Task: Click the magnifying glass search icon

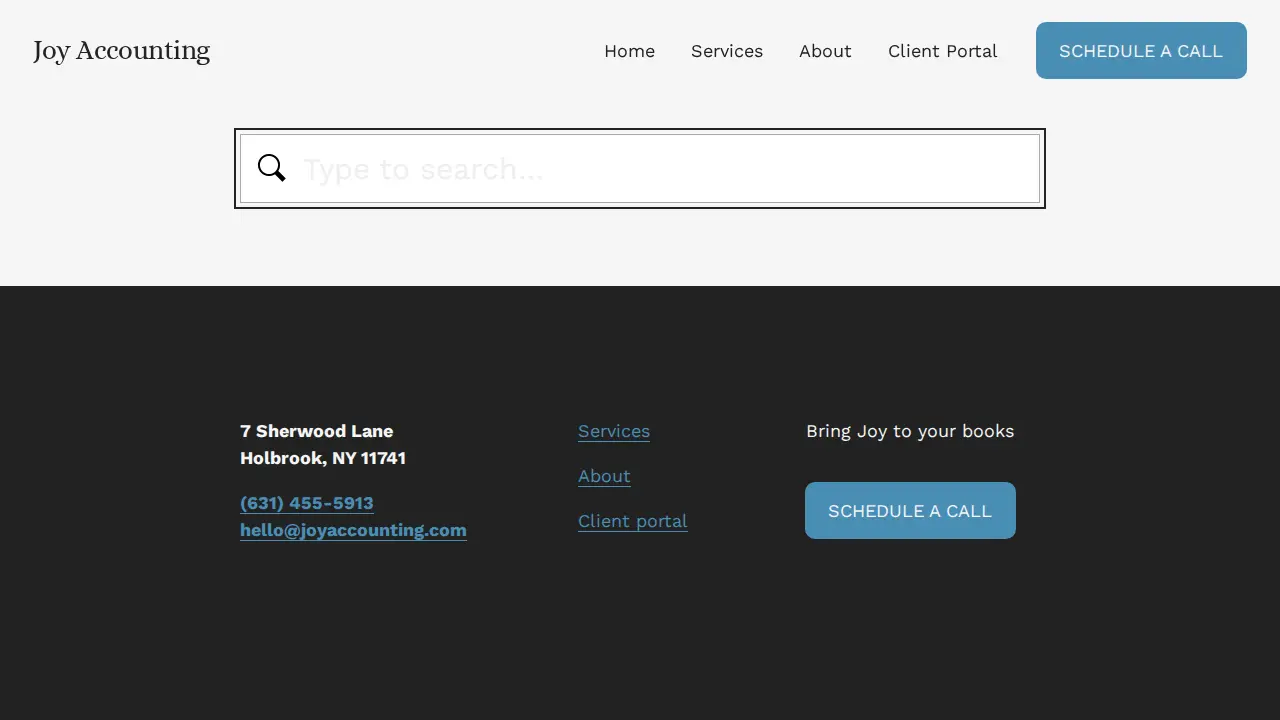Action: click(x=272, y=168)
